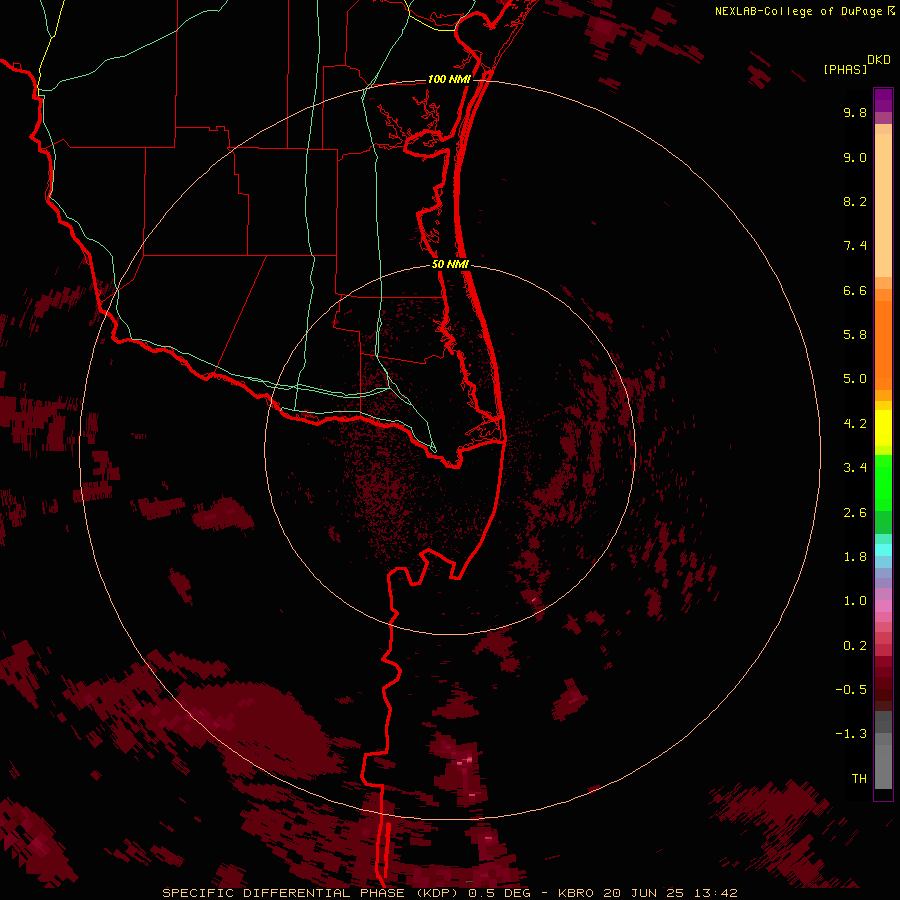This screenshot has height=900, width=900.
Task: Click the 8.2 legend value
Action: click(855, 201)
